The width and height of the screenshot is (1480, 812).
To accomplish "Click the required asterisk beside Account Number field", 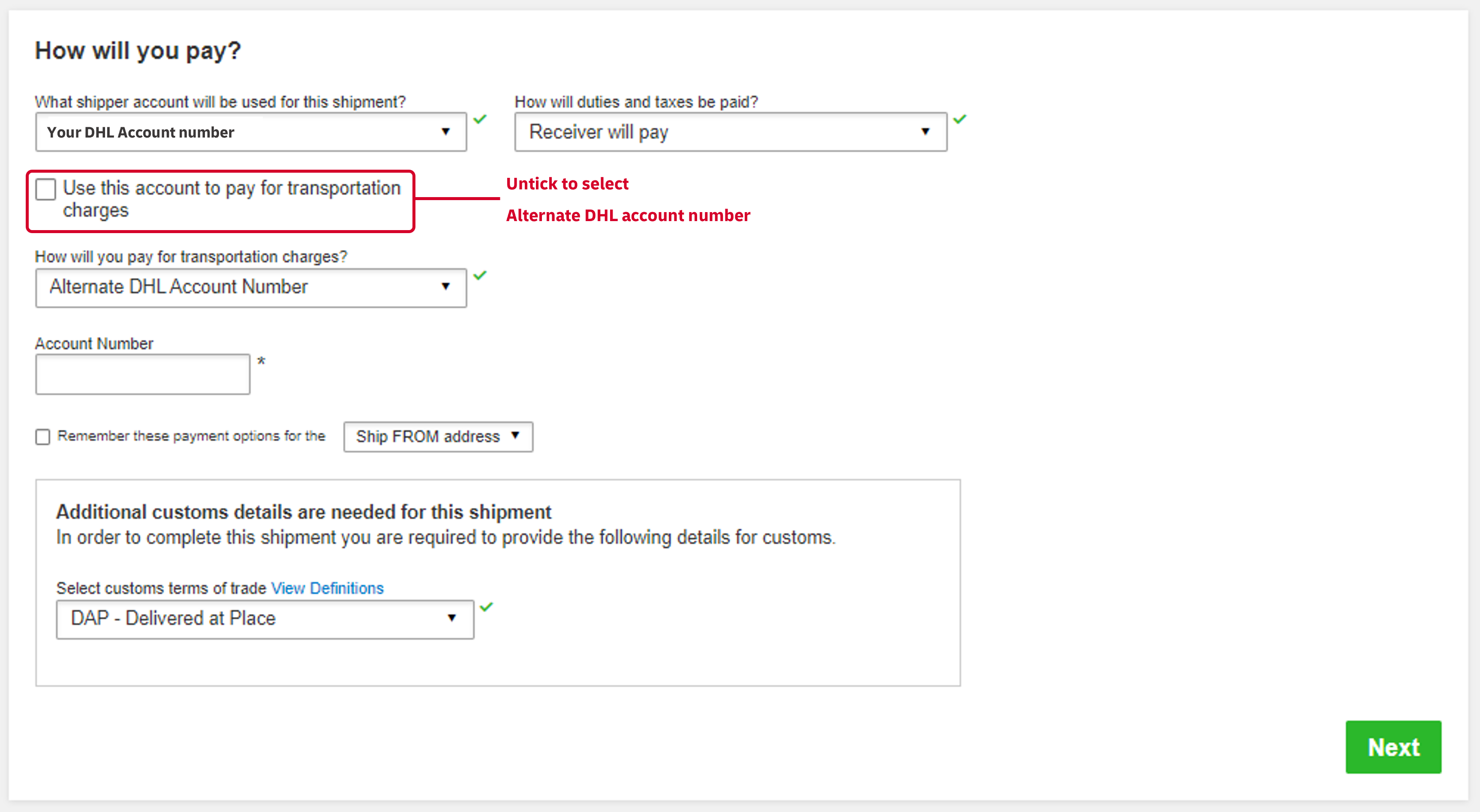I will coord(261,361).
